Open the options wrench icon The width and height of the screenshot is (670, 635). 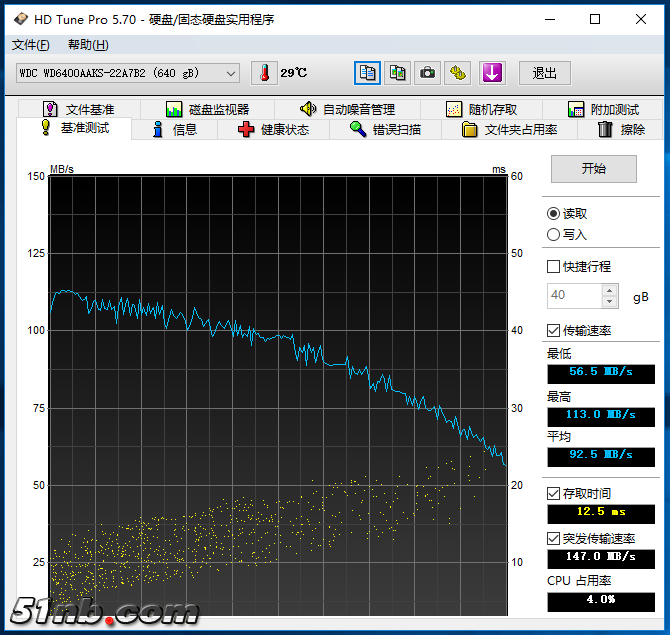(x=458, y=73)
